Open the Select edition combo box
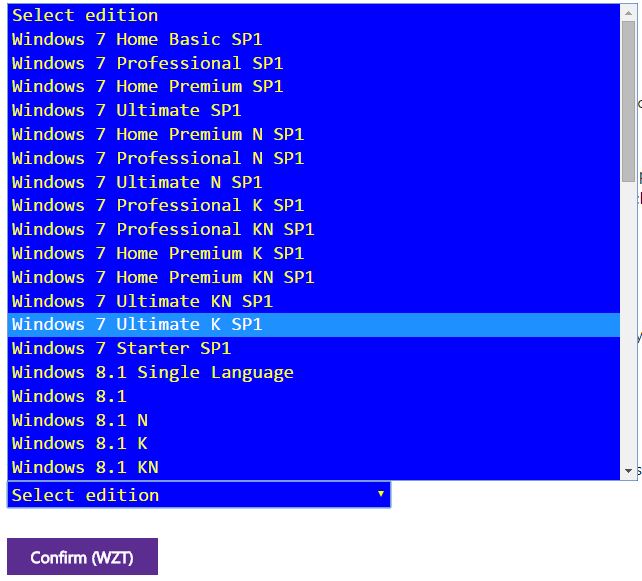 click(199, 495)
